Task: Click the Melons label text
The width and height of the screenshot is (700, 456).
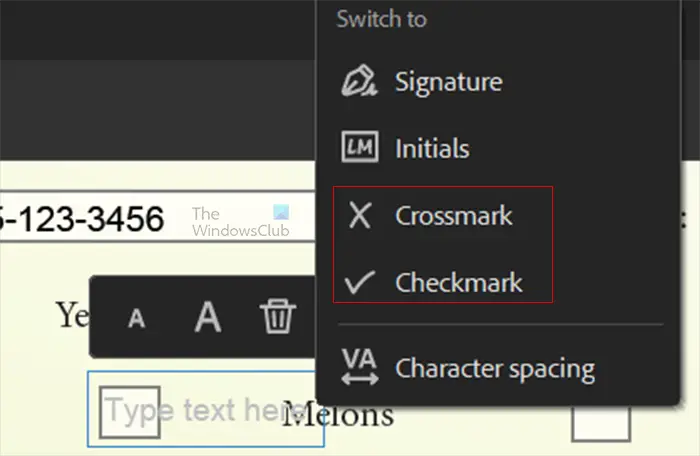Action: (338, 414)
